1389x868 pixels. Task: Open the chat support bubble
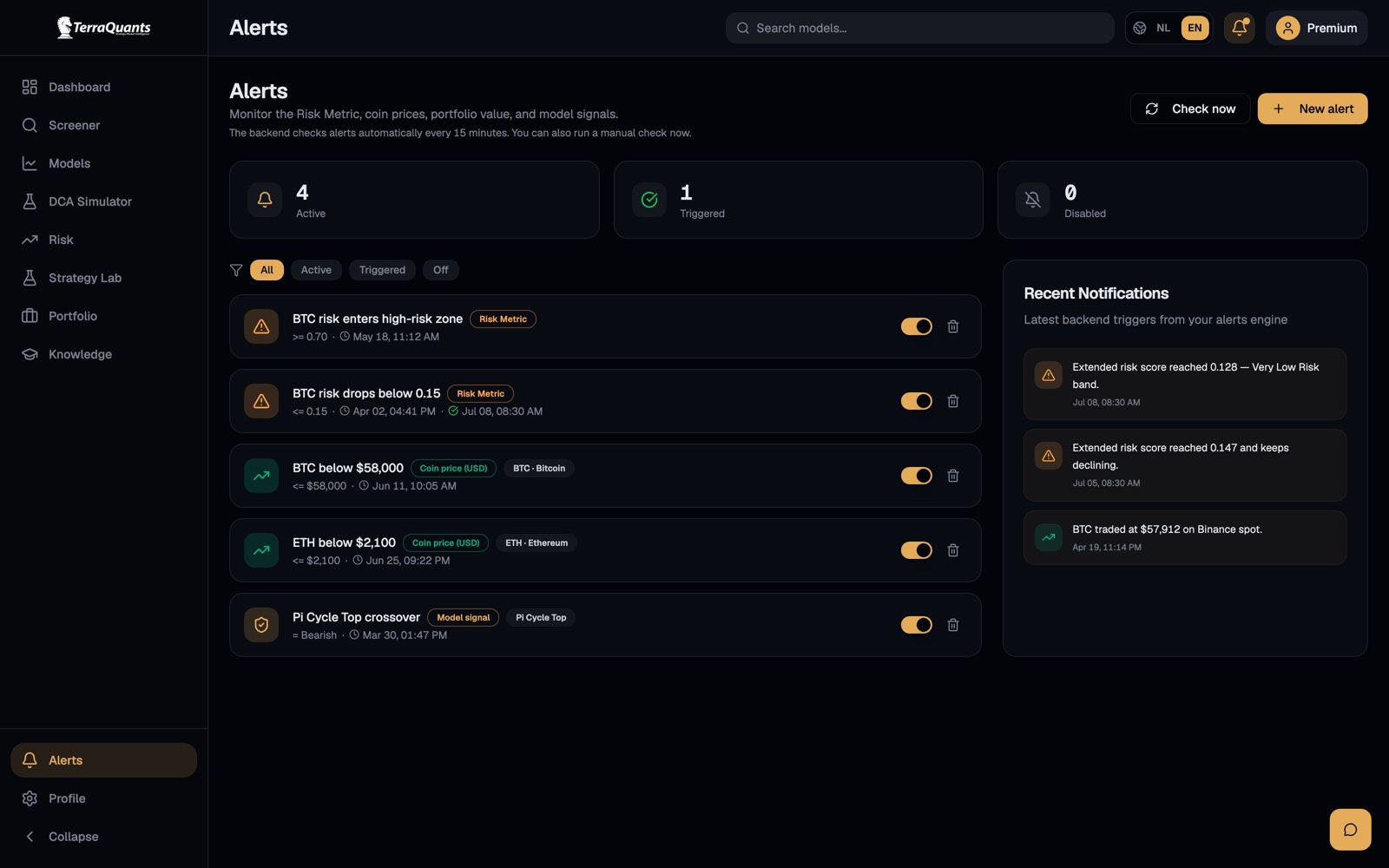click(x=1350, y=829)
